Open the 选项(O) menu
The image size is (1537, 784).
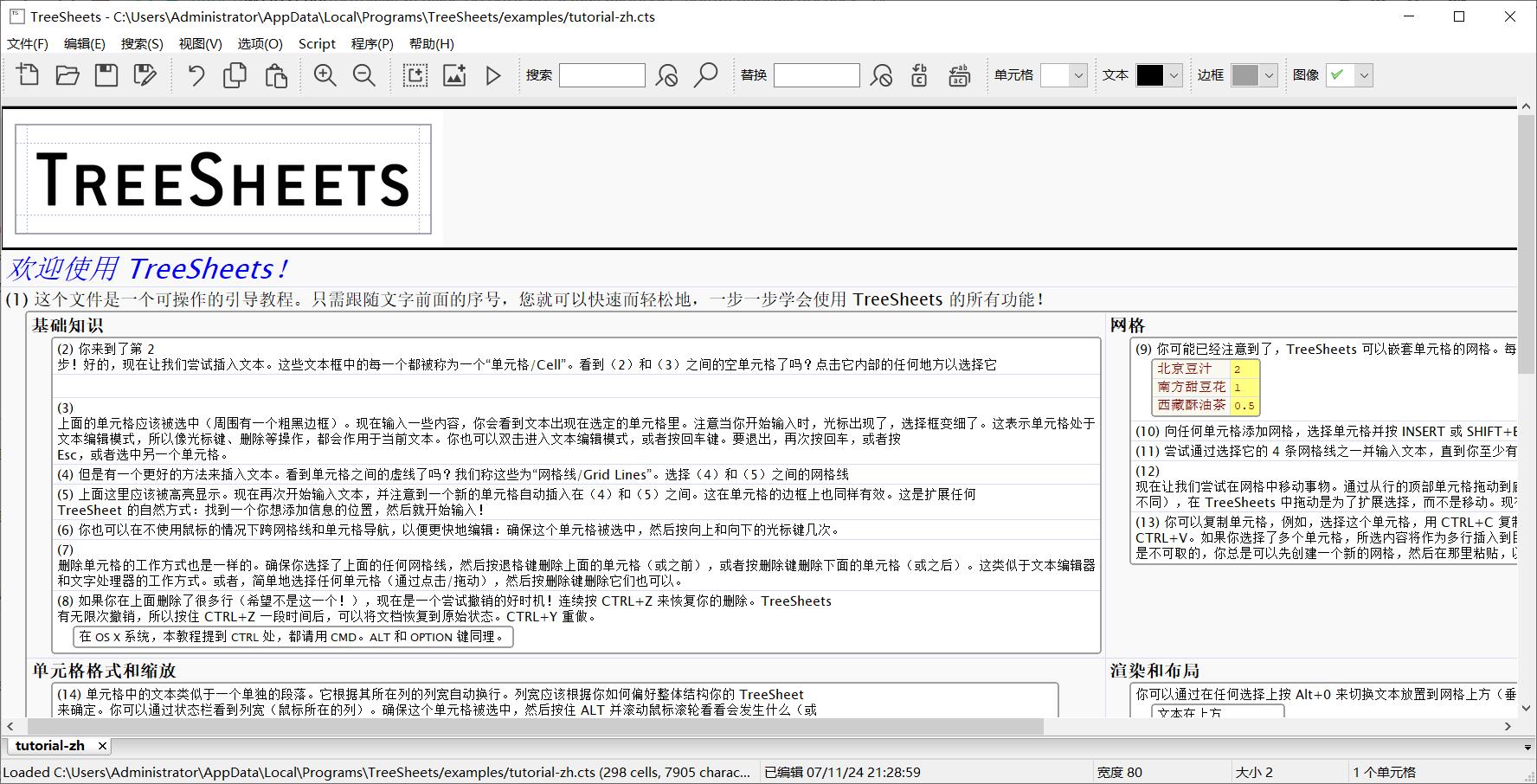click(x=260, y=43)
